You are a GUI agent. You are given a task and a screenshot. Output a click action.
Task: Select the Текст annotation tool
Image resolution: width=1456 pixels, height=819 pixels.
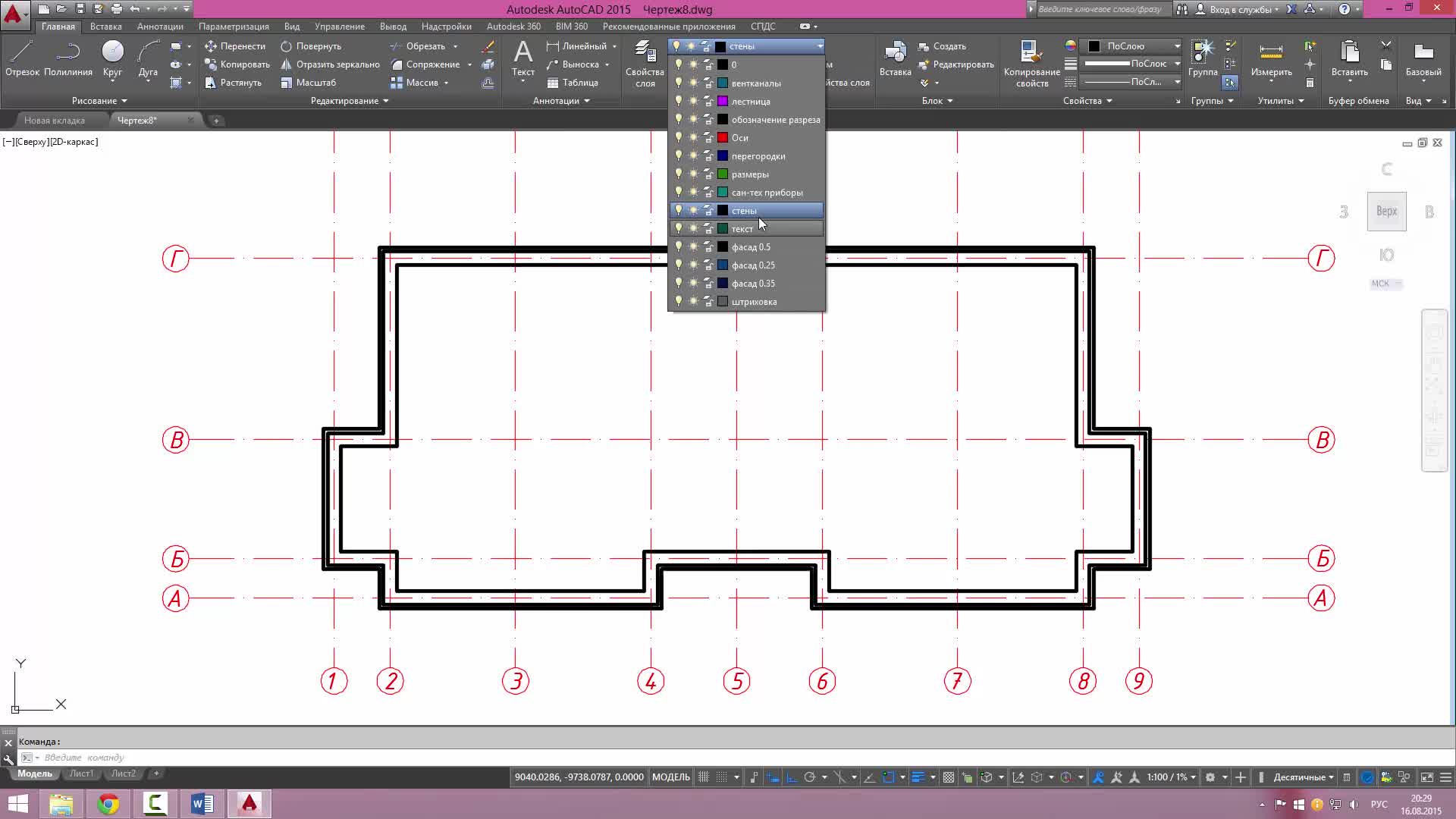click(522, 59)
